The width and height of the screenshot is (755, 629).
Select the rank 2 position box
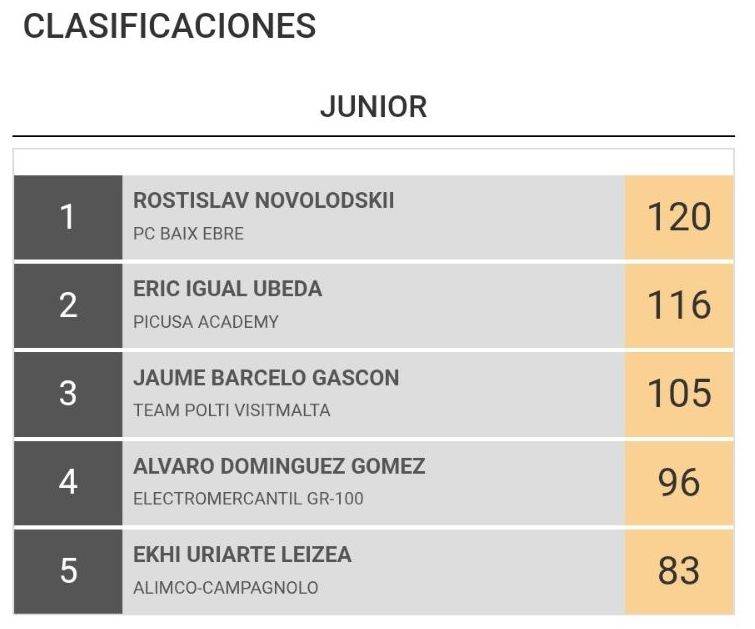pos(68,305)
